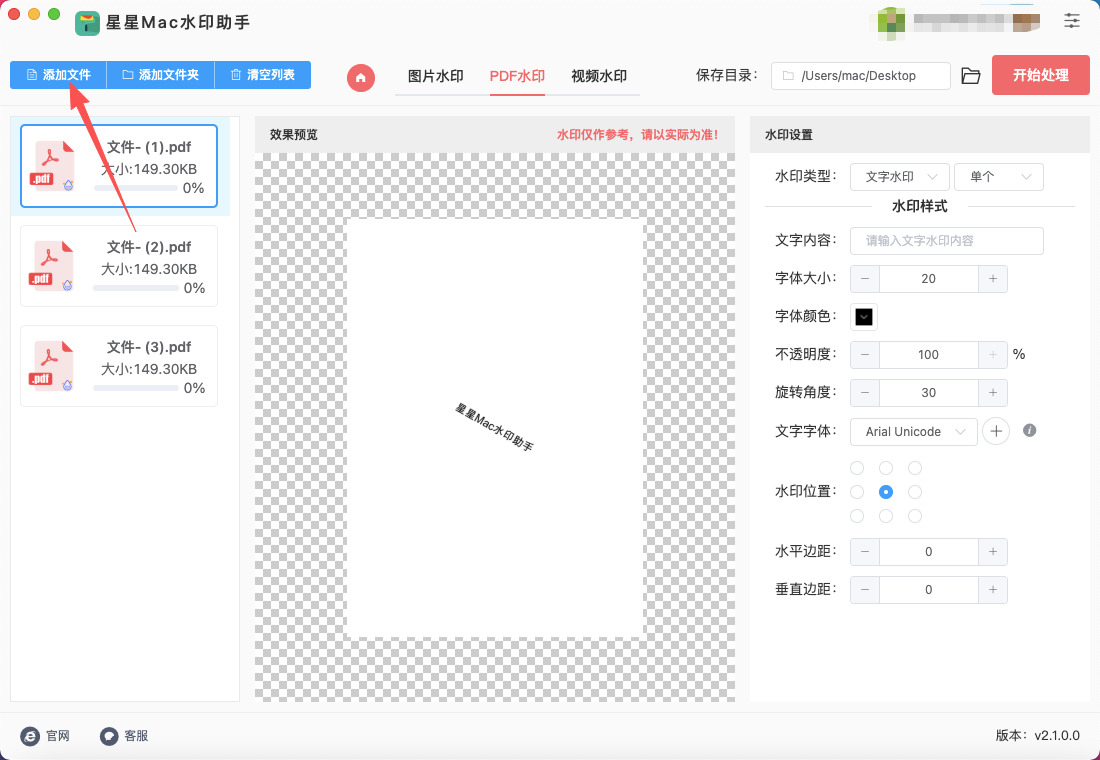Screen dimensions: 1100x760
Task: Add a new font with plus circle
Action: tap(995, 431)
